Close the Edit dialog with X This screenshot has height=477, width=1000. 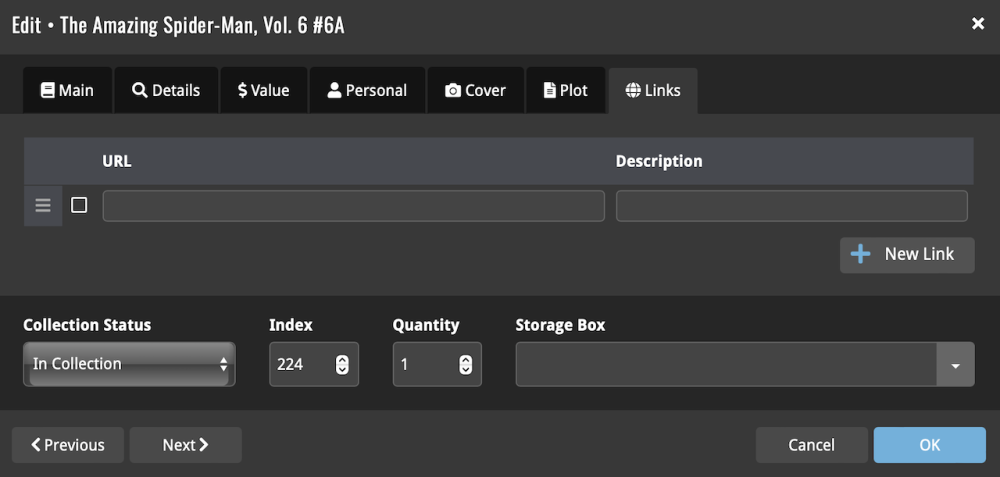[978, 24]
